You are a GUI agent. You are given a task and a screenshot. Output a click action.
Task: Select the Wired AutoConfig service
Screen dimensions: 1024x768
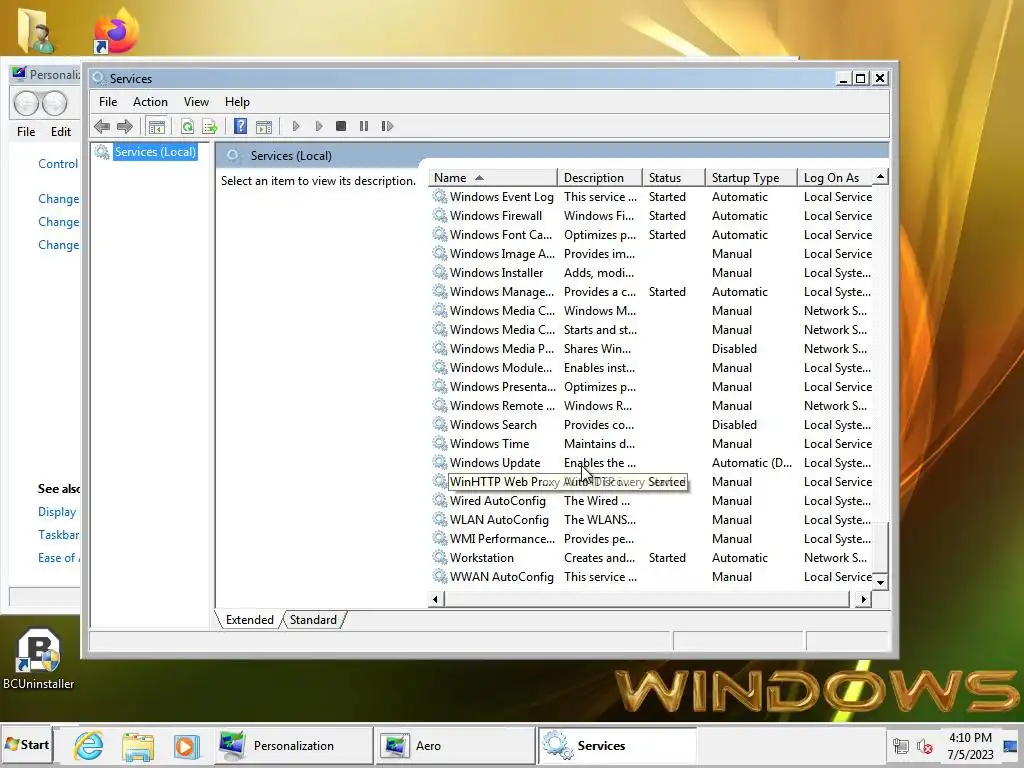[x=651, y=500]
